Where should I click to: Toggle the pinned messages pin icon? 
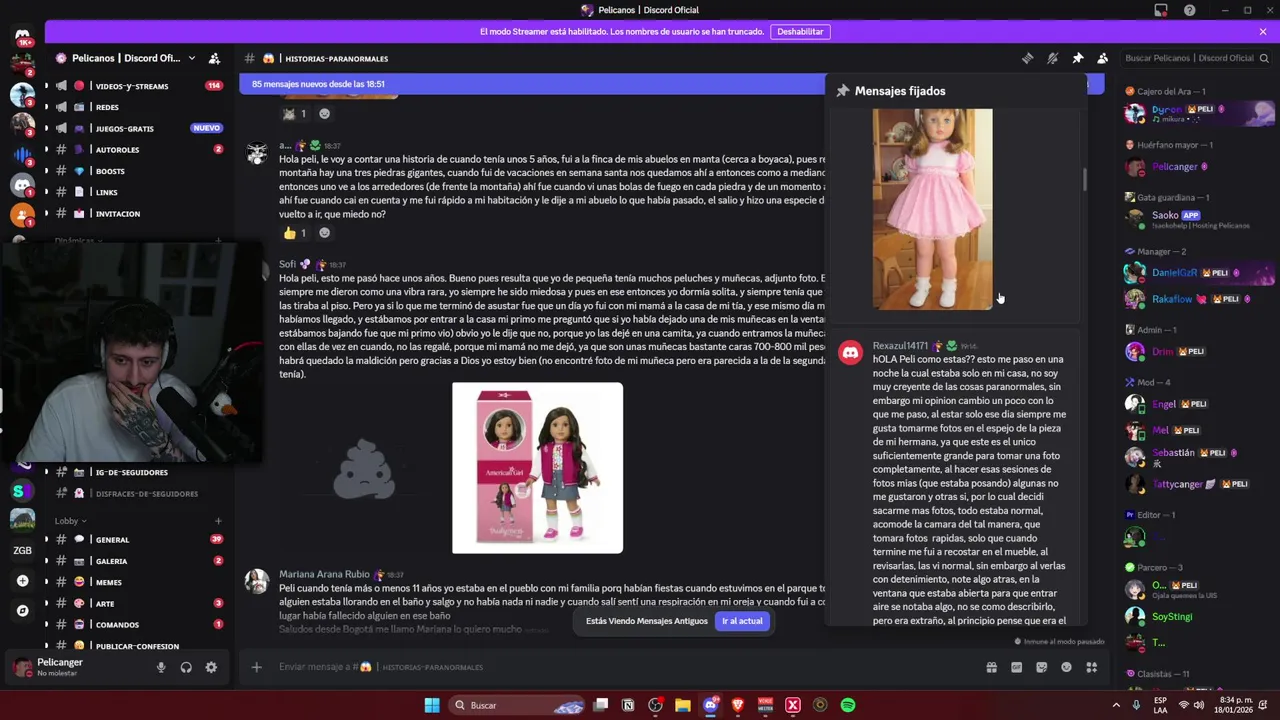tap(1077, 58)
